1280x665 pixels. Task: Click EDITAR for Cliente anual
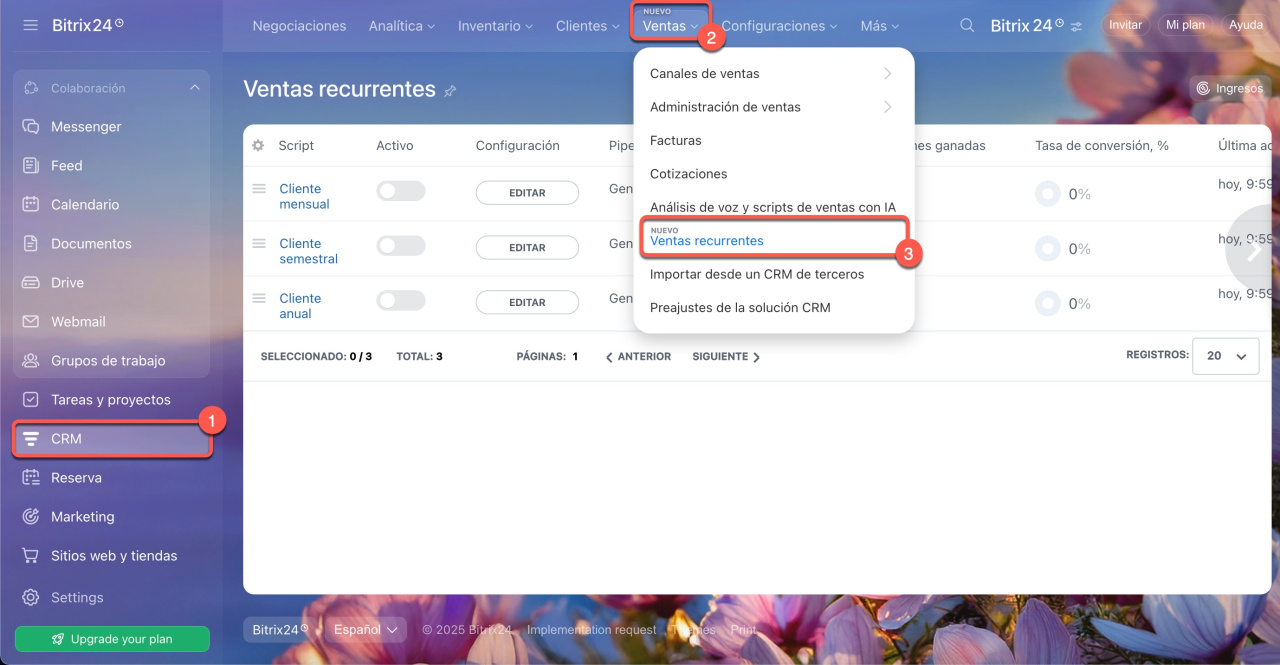point(527,303)
